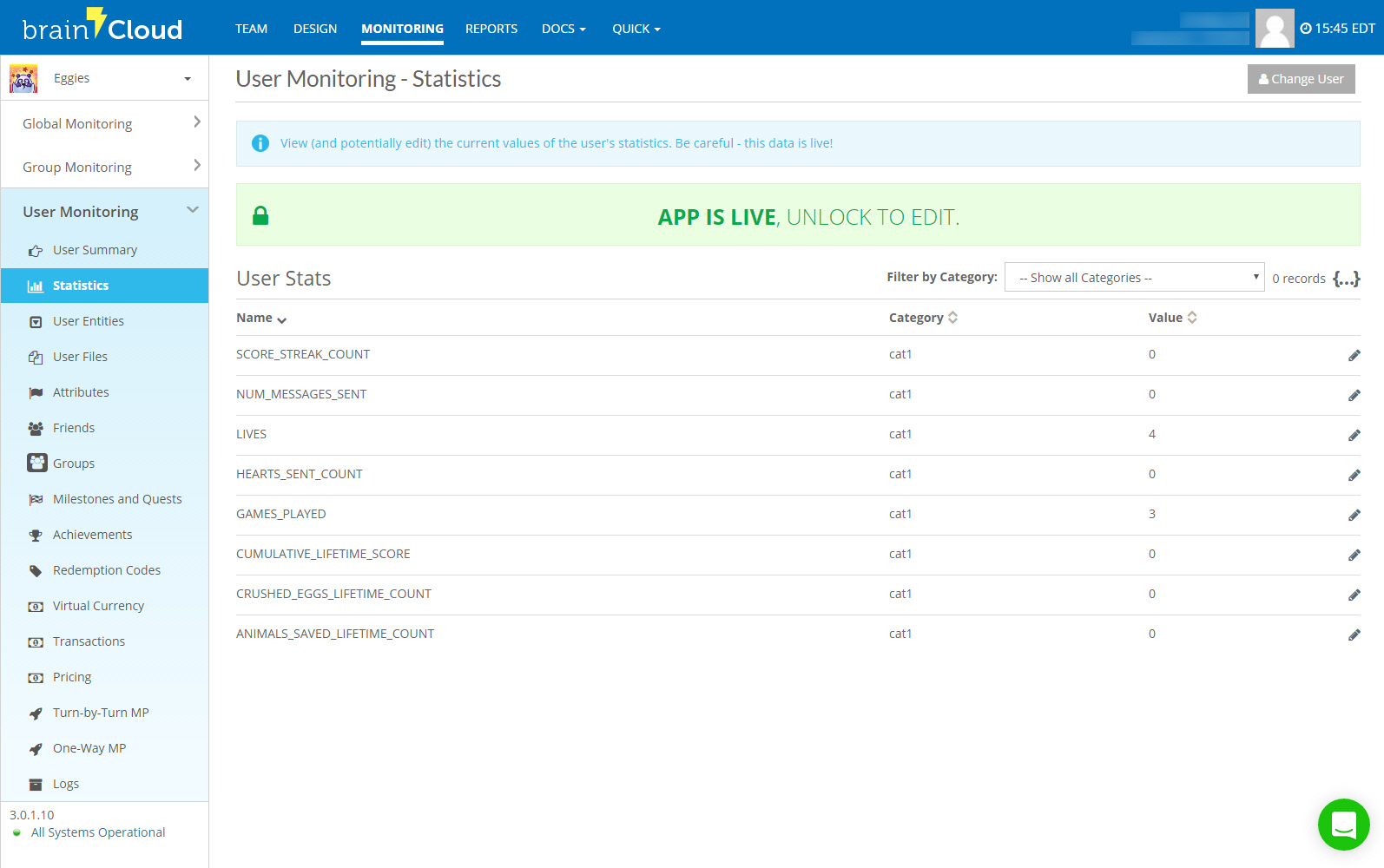Click the Change User button
This screenshot has width=1384, height=868.
coord(1301,79)
